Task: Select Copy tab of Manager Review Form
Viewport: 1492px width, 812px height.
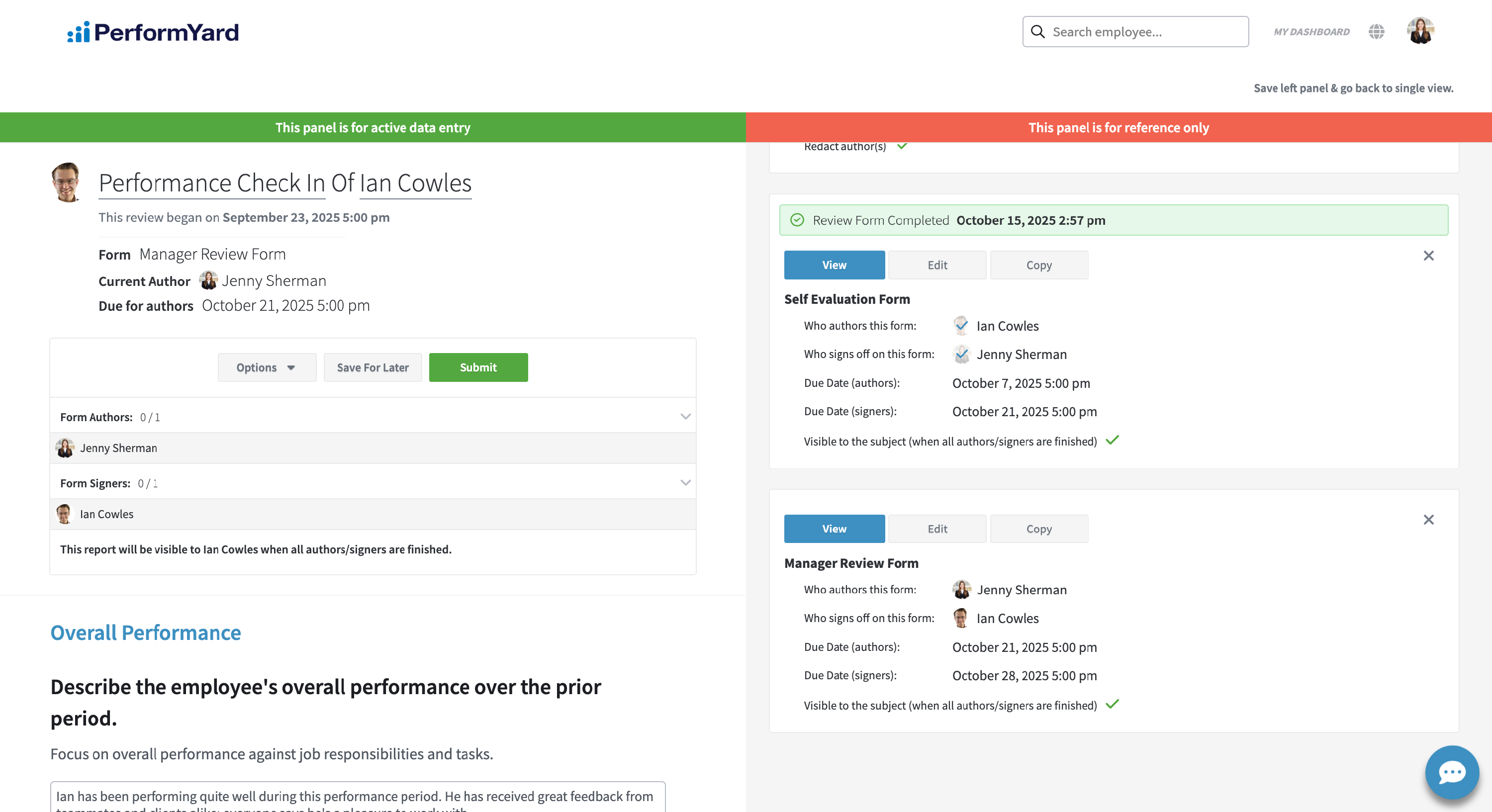Action: point(1038,529)
